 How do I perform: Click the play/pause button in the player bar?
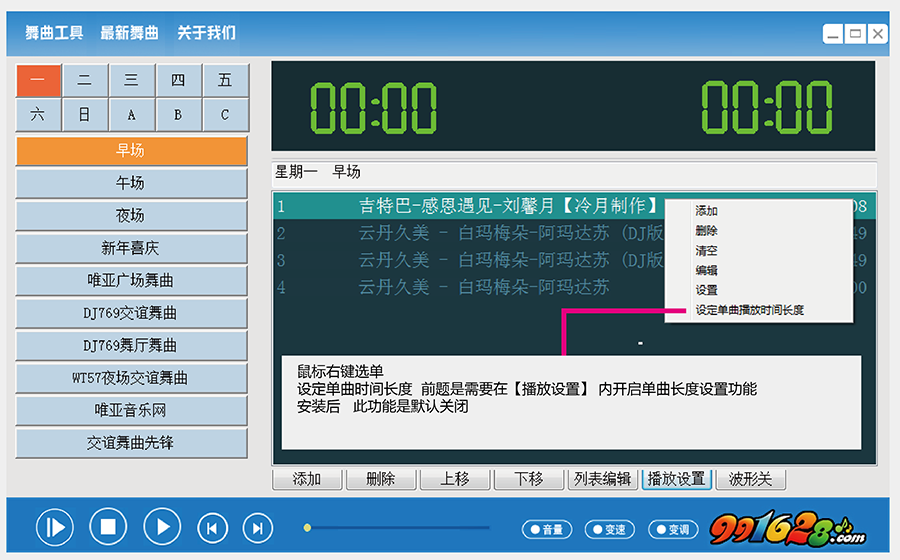[55, 526]
